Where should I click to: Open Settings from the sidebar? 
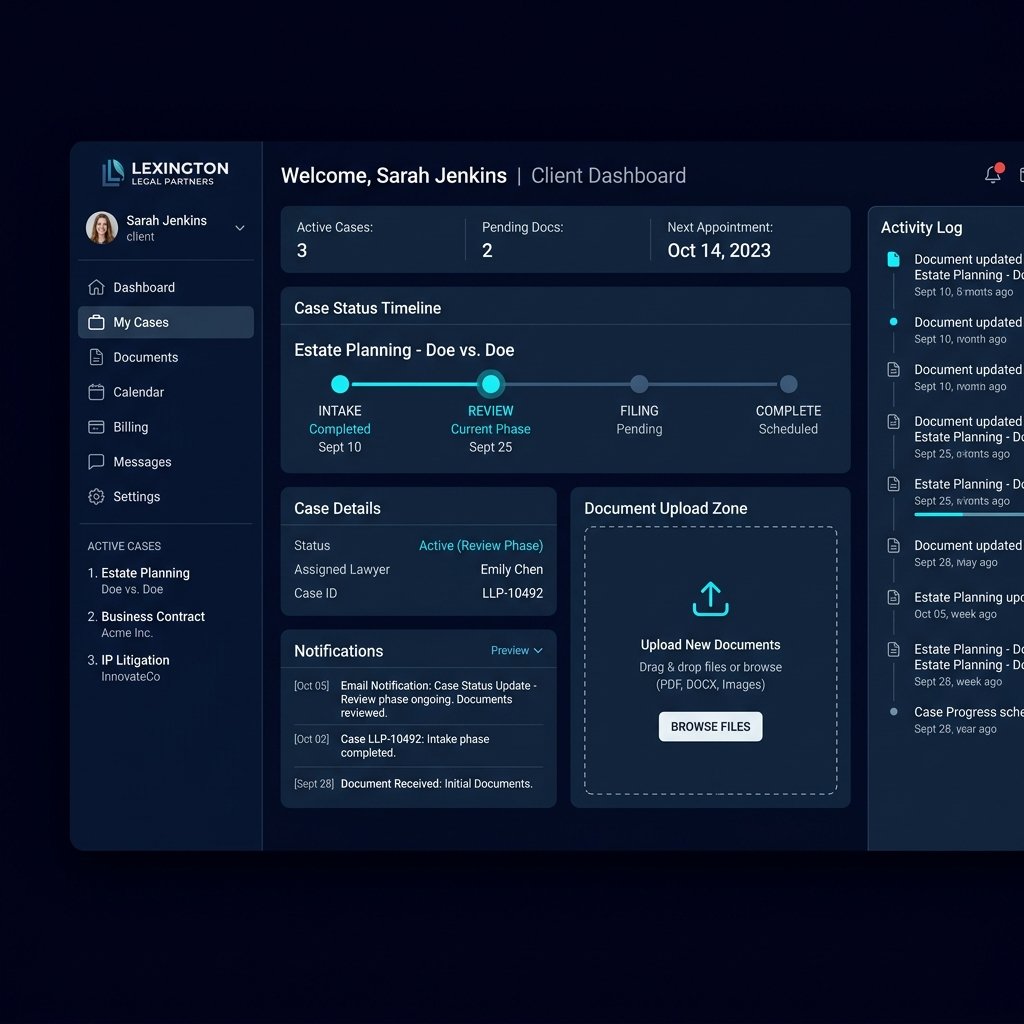coord(166,496)
